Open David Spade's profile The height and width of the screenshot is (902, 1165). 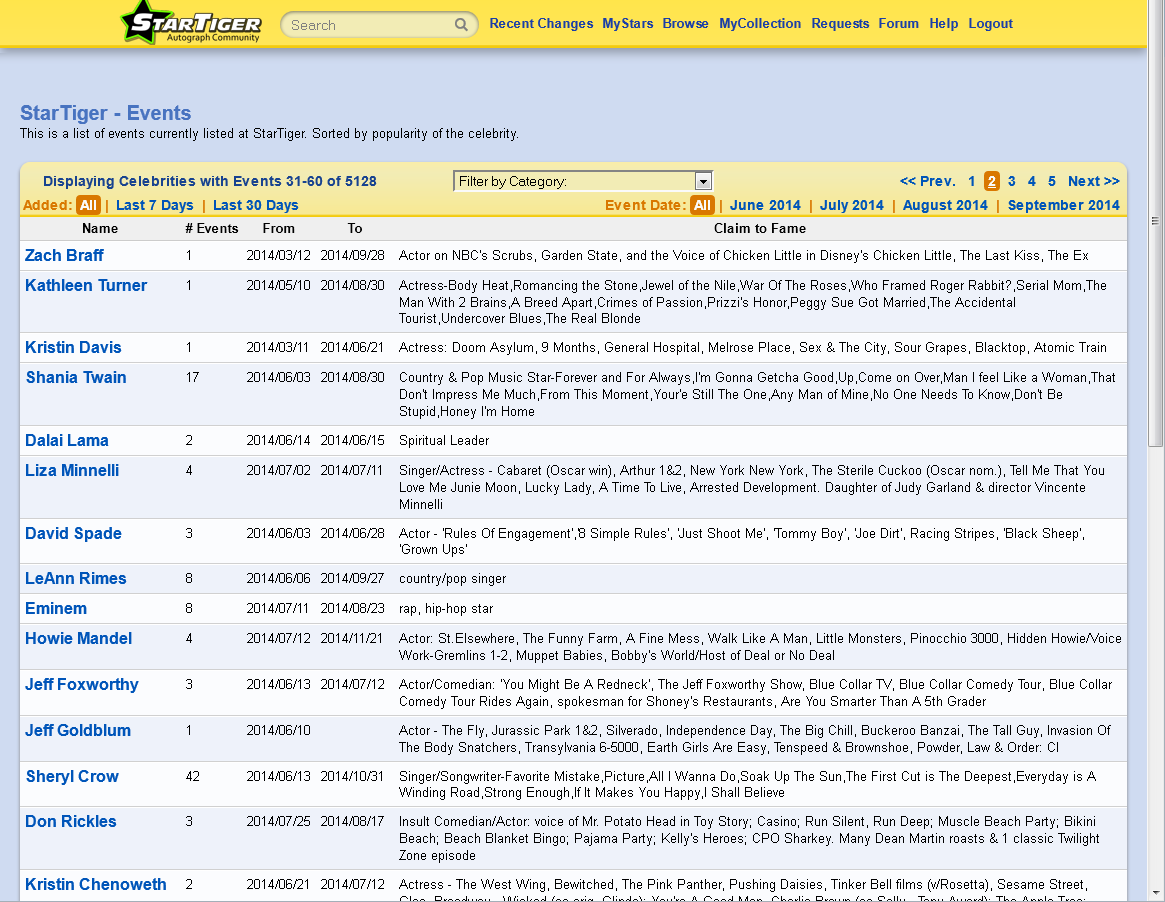73,533
